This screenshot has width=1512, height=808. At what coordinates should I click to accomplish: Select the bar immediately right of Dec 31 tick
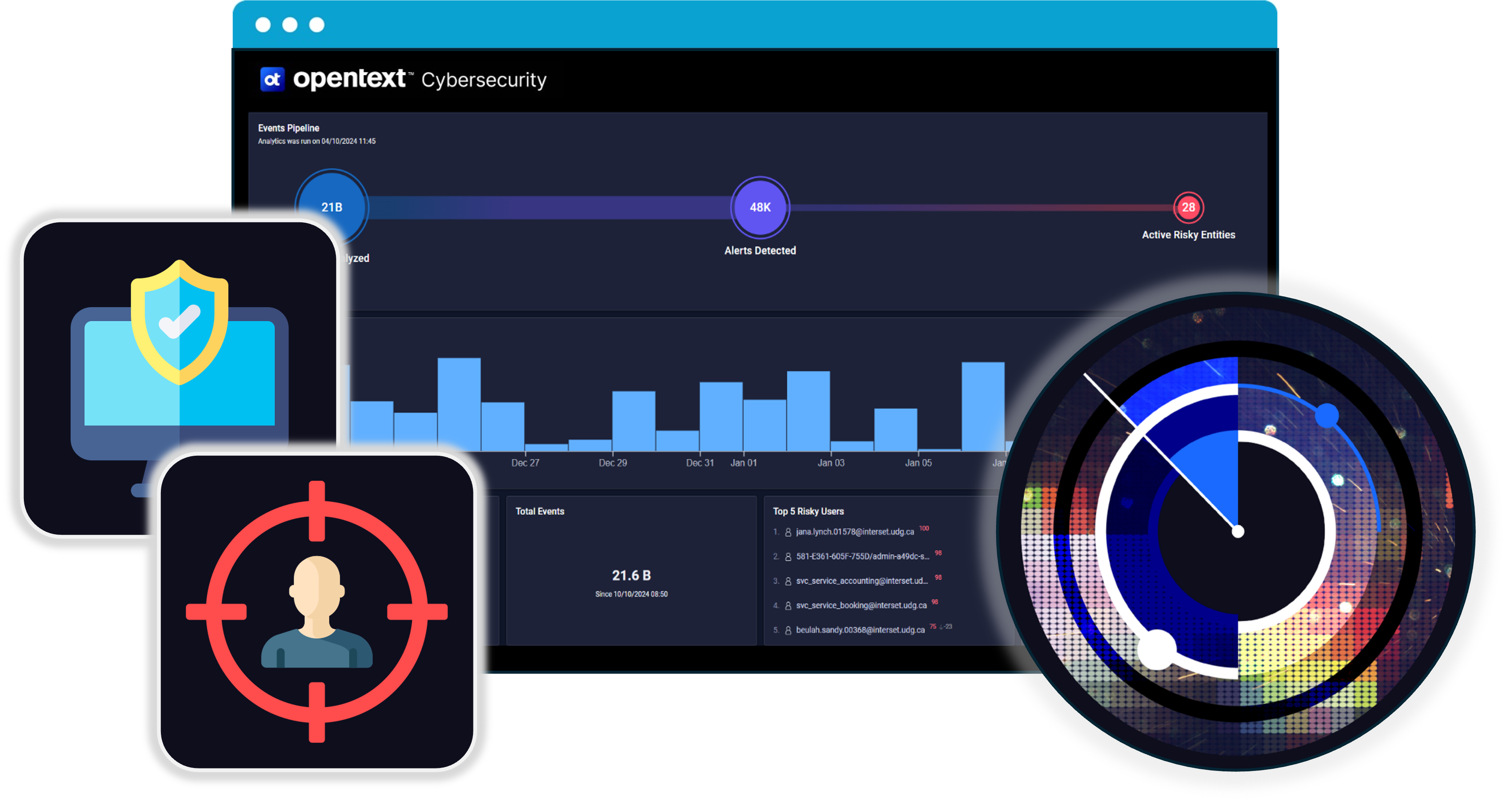(x=722, y=416)
